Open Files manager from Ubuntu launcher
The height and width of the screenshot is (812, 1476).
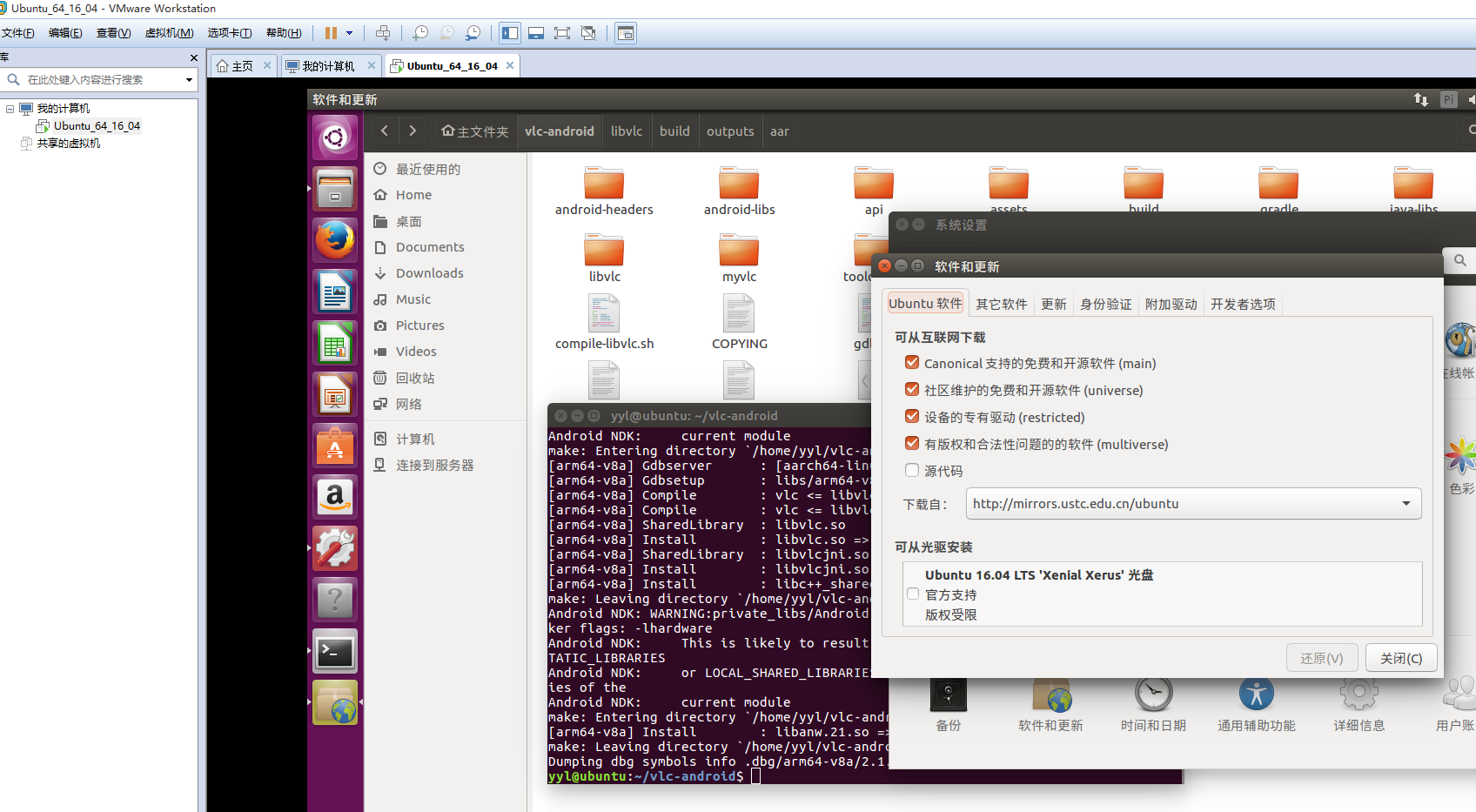click(x=335, y=189)
